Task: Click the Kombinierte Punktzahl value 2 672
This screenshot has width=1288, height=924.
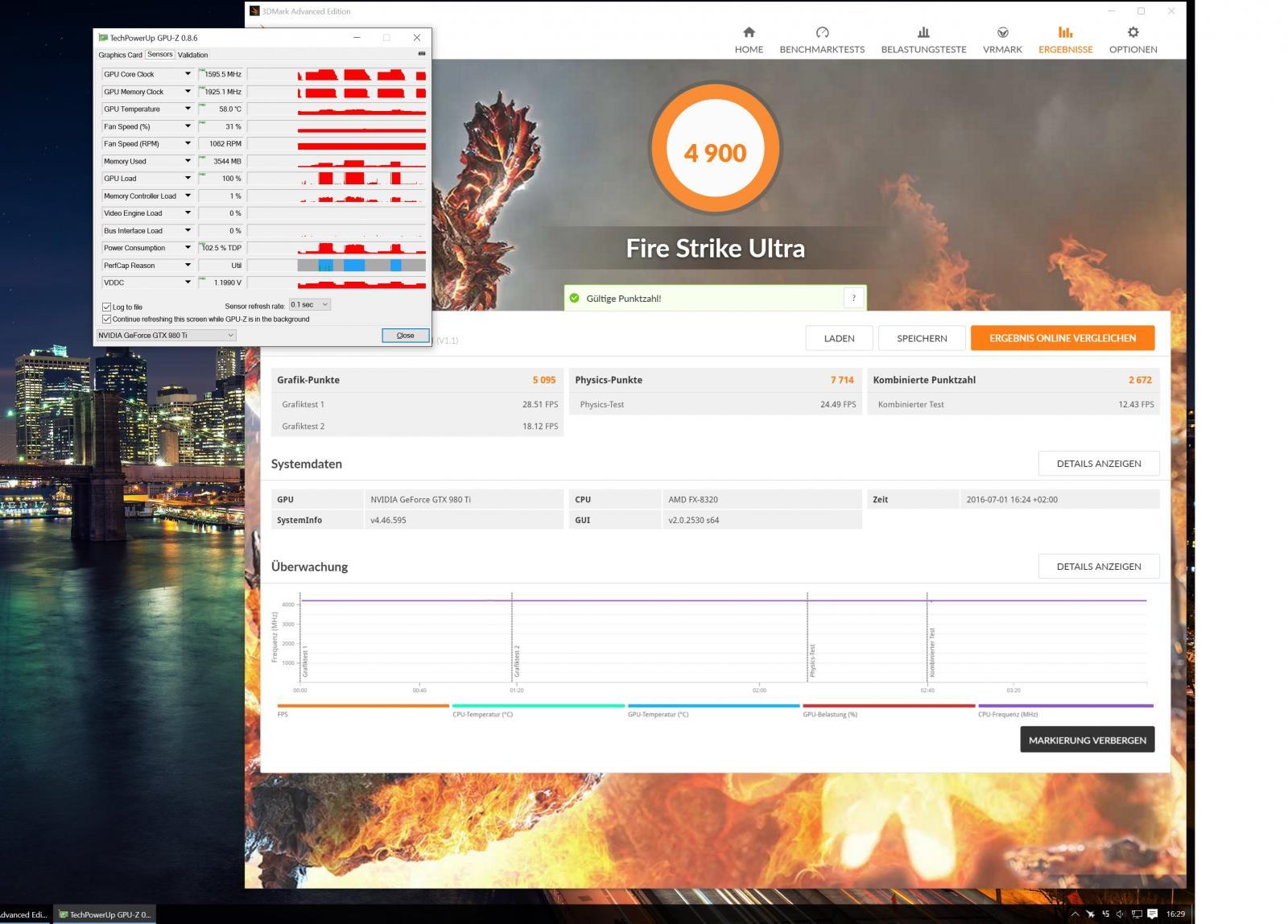Action: (x=1140, y=380)
